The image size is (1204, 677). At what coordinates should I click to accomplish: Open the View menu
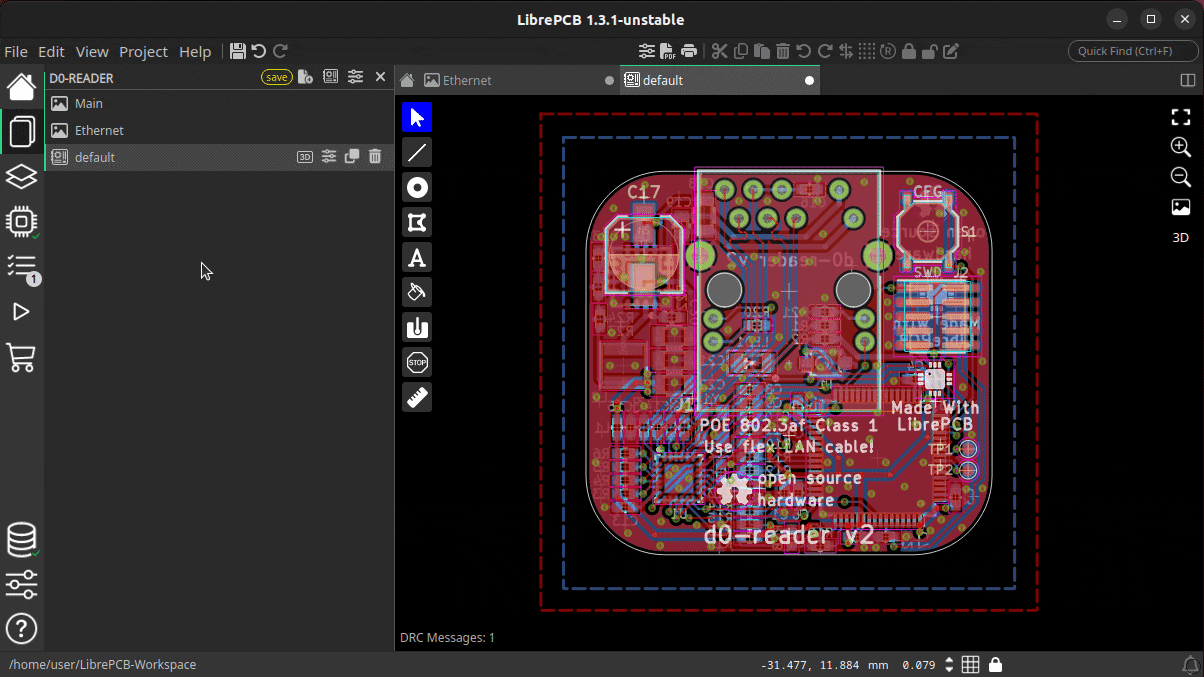tap(92, 52)
